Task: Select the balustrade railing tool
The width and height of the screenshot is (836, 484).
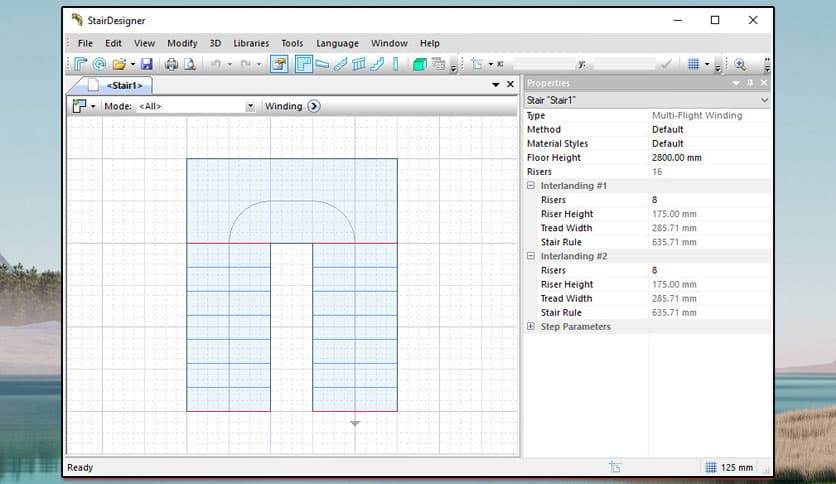Action: pos(359,64)
